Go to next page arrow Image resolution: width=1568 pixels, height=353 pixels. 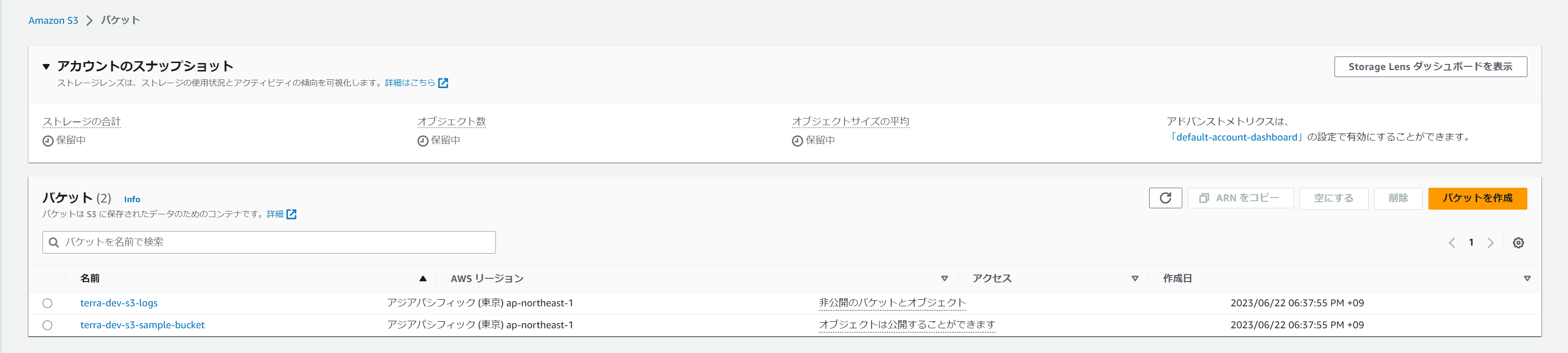point(1490,242)
